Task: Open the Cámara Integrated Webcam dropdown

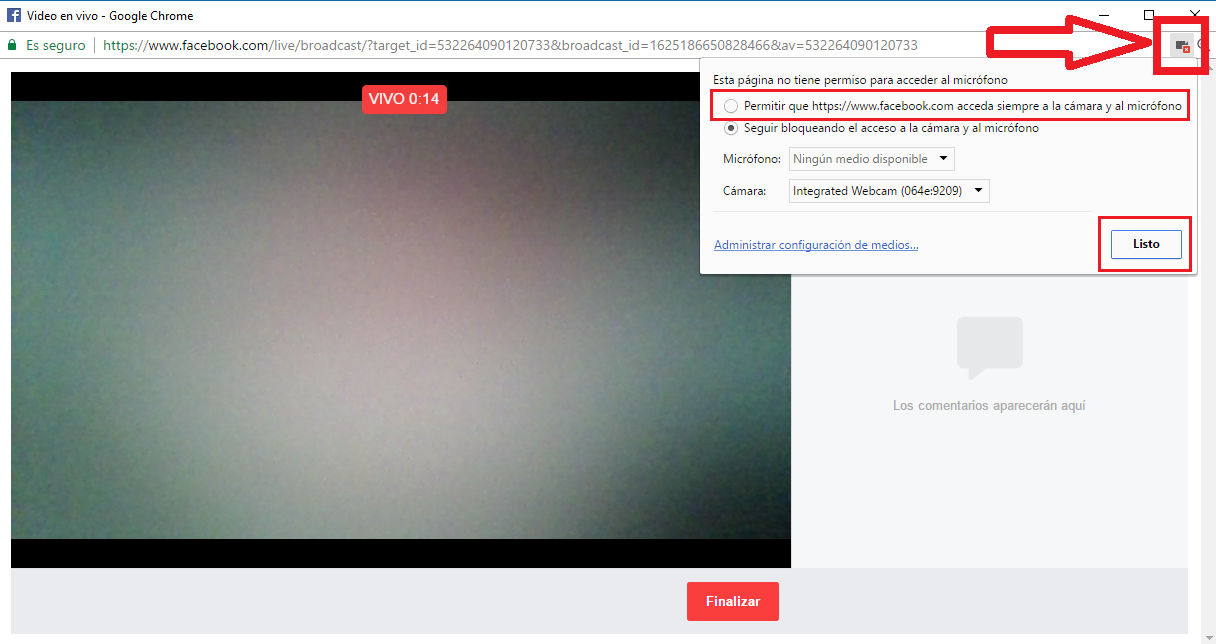Action: (889, 191)
